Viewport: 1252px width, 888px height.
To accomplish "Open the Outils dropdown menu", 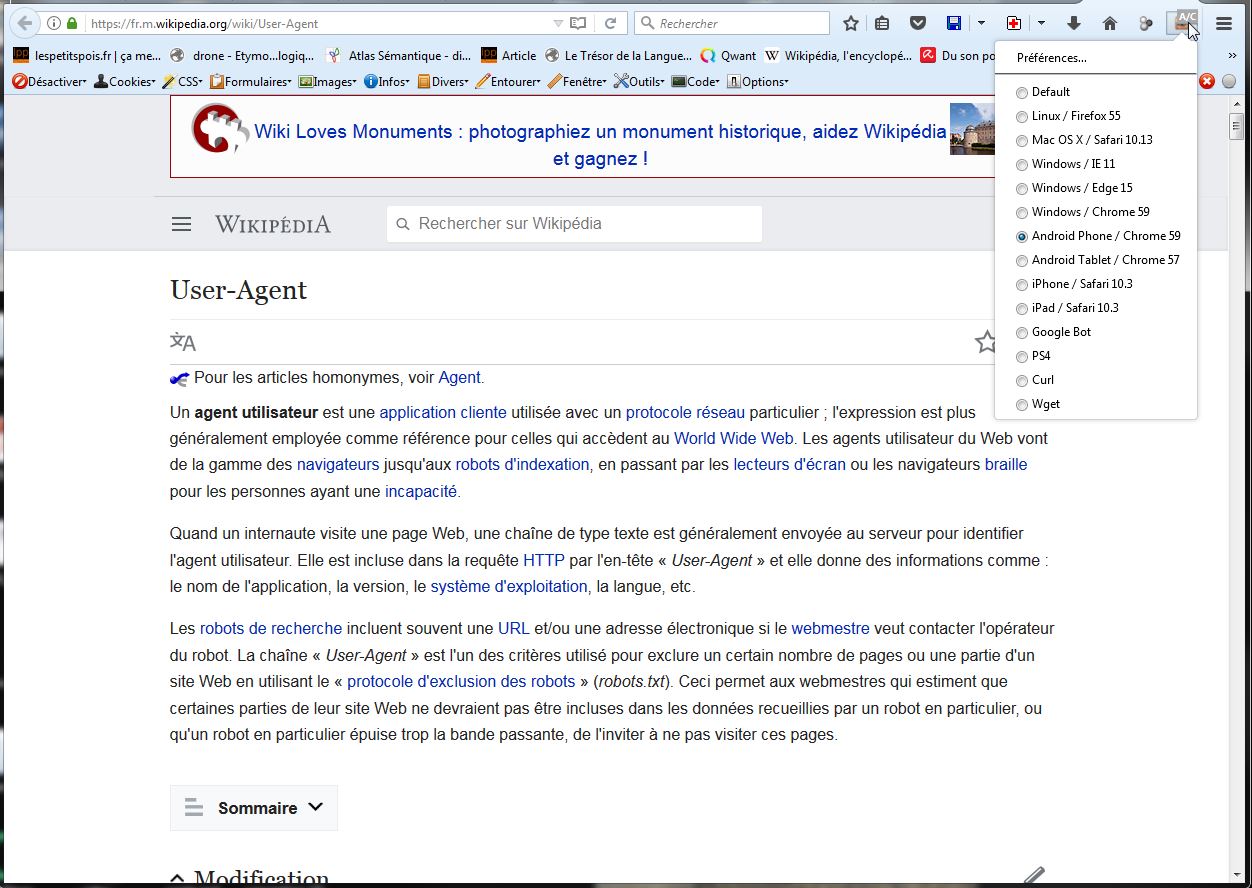I will [640, 82].
